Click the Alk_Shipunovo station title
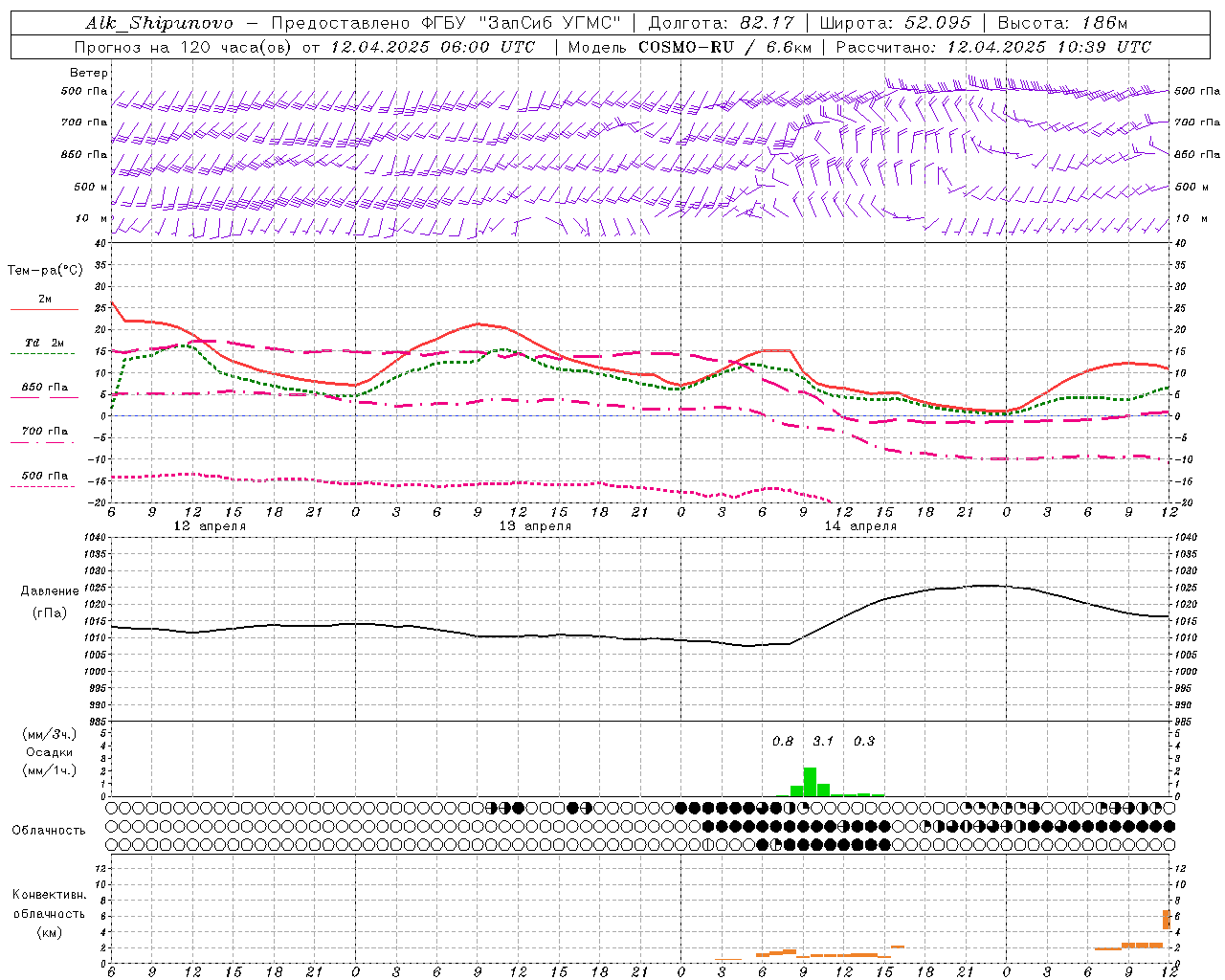This screenshot has height=980, width=1225. point(159,23)
